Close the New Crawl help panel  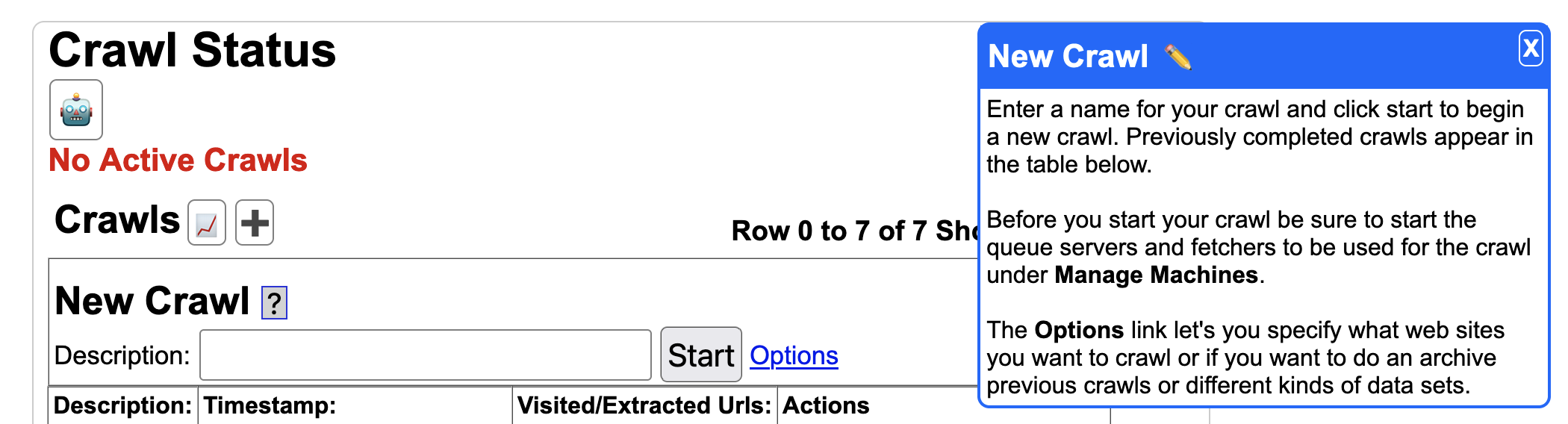click(x=1531, y=49)
